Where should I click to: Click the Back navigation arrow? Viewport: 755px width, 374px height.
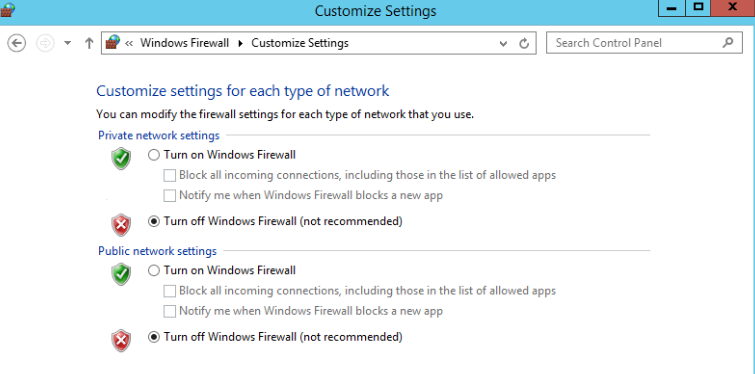click(16, 43)
